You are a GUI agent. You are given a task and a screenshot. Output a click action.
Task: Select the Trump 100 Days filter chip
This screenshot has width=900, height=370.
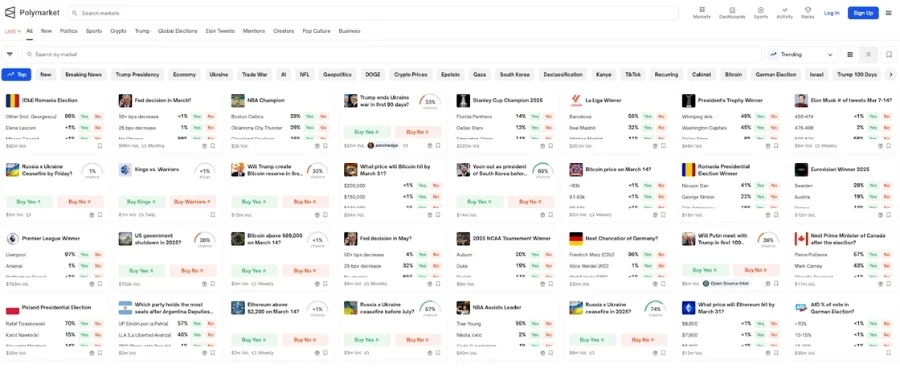coord(857,75)
